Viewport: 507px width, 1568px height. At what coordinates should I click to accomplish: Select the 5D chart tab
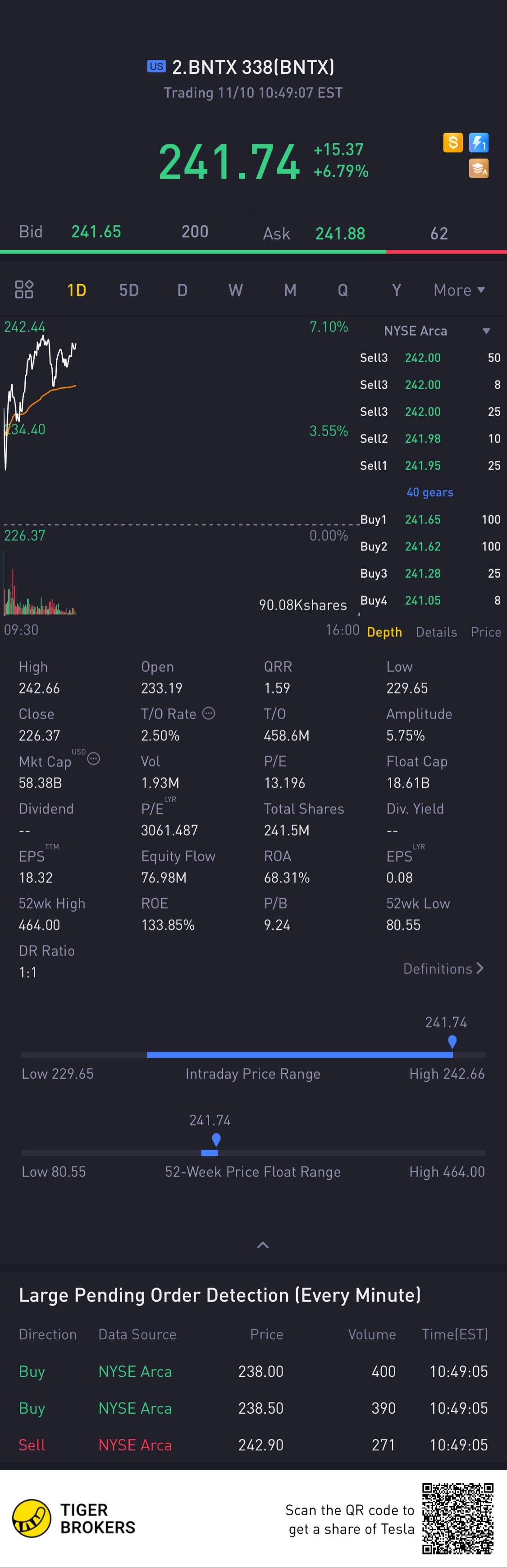(129, 290)
